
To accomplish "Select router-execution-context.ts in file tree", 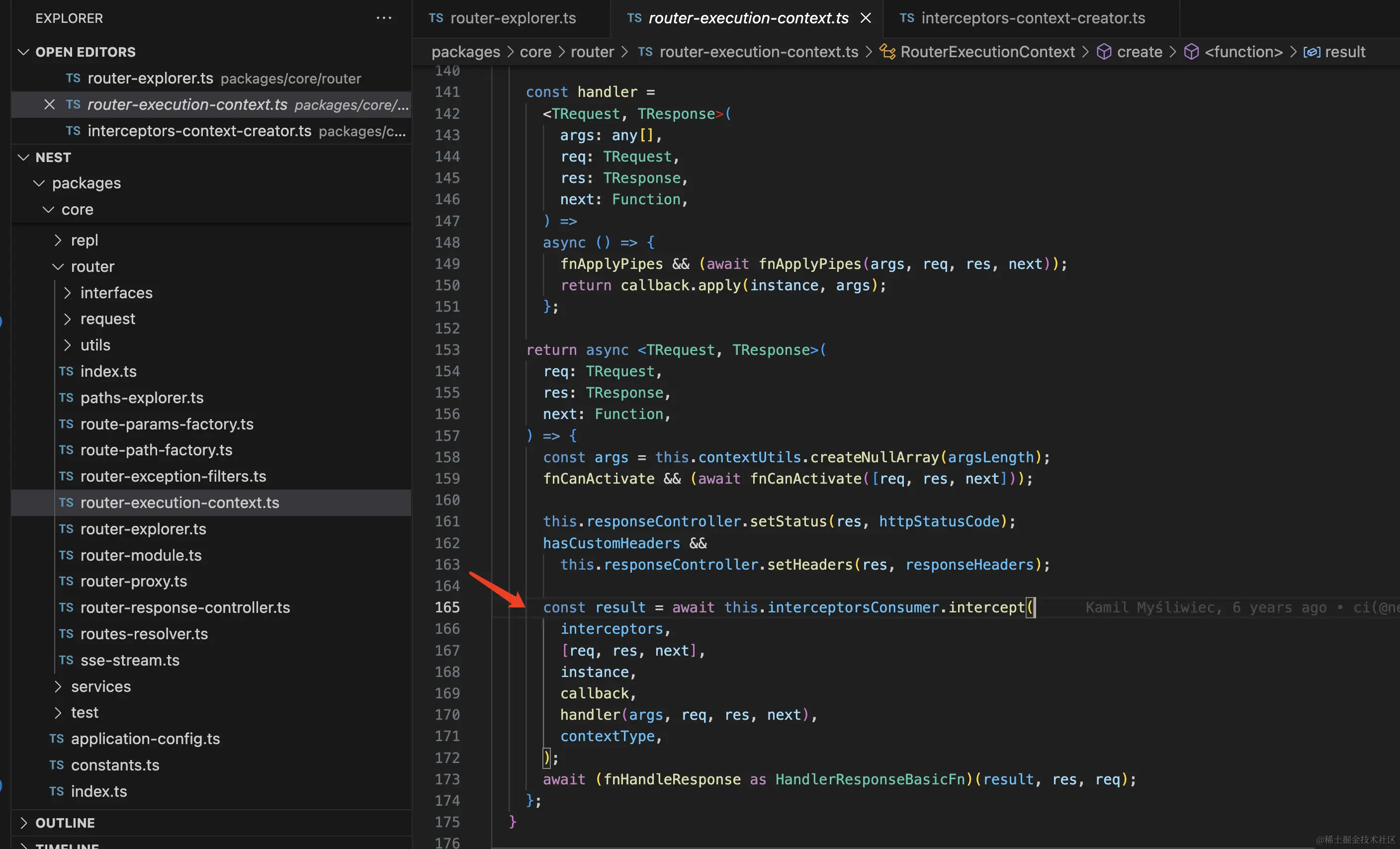I will (211, 503).
